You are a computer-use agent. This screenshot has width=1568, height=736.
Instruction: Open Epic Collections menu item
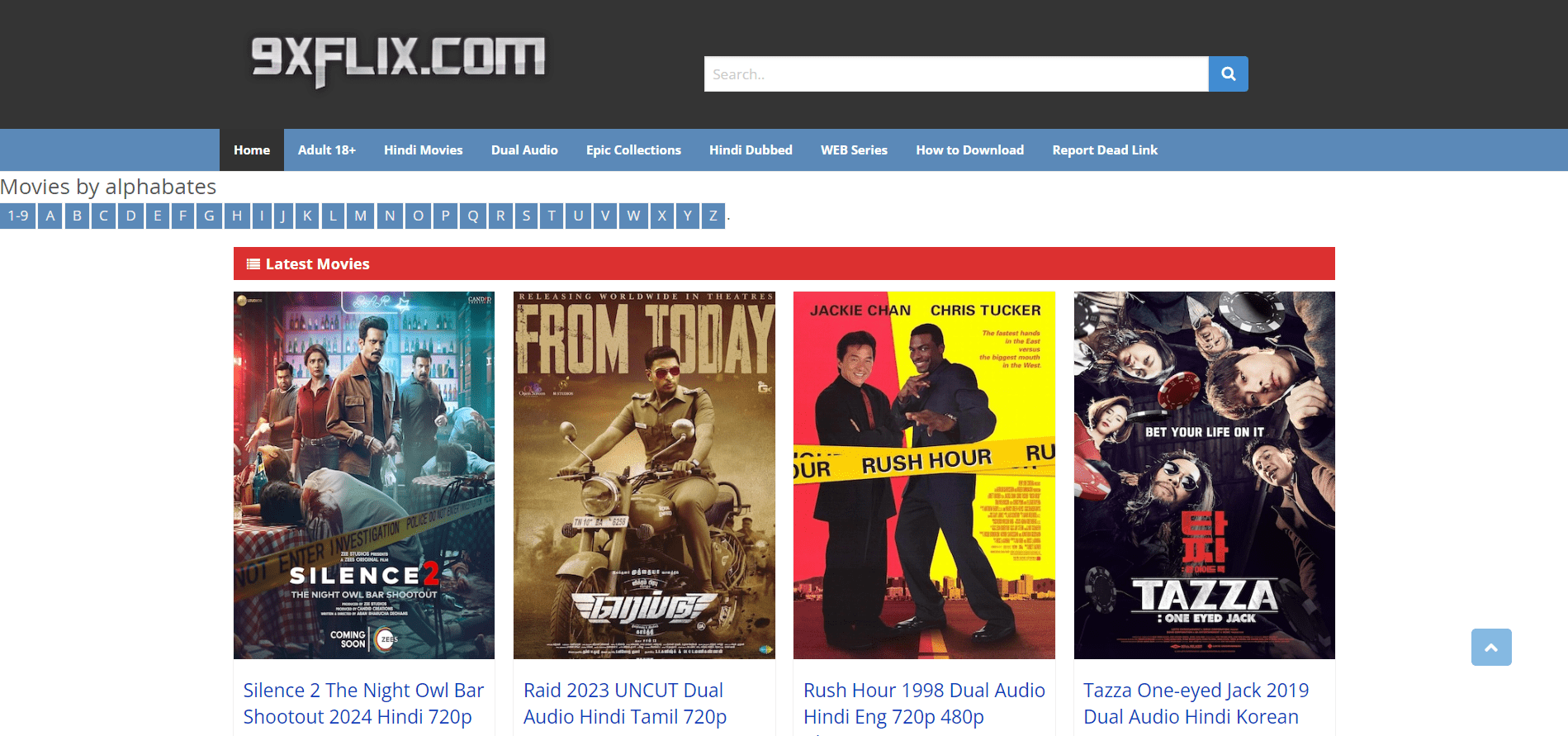click(x=633, y=150)
